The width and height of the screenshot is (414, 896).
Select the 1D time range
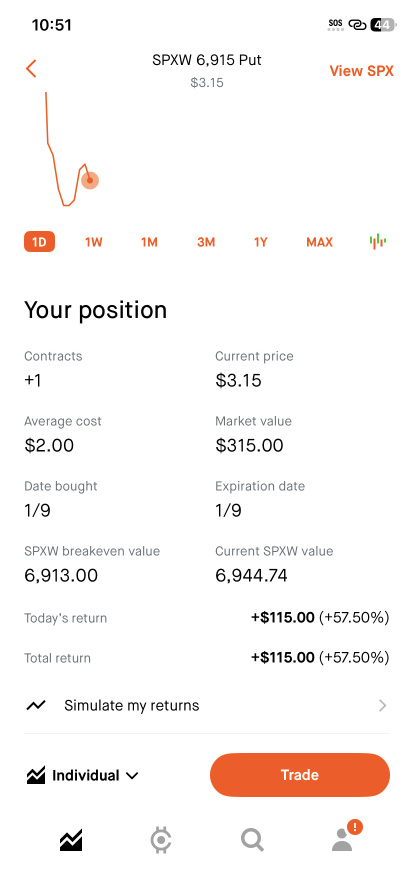(x=39, y=242)
